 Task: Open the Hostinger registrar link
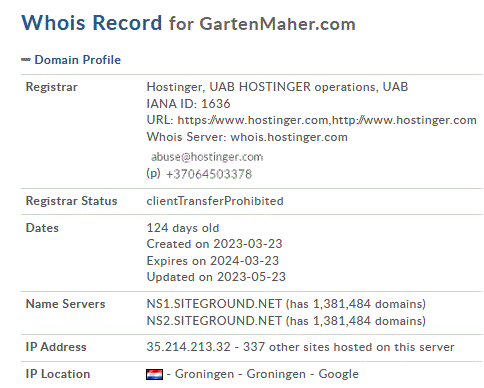tap(277, 87)
